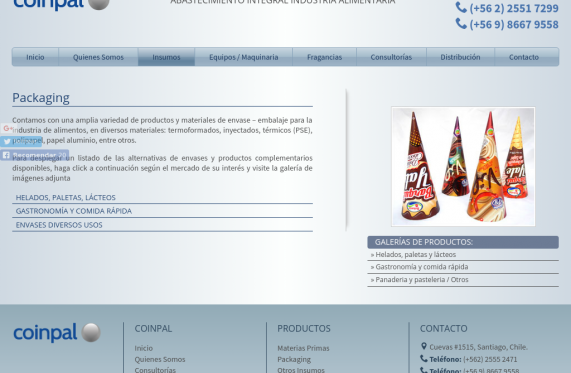Open Gastronomía y comida rápida gallery link
571x373 pixels.
(x=463, y=267)
